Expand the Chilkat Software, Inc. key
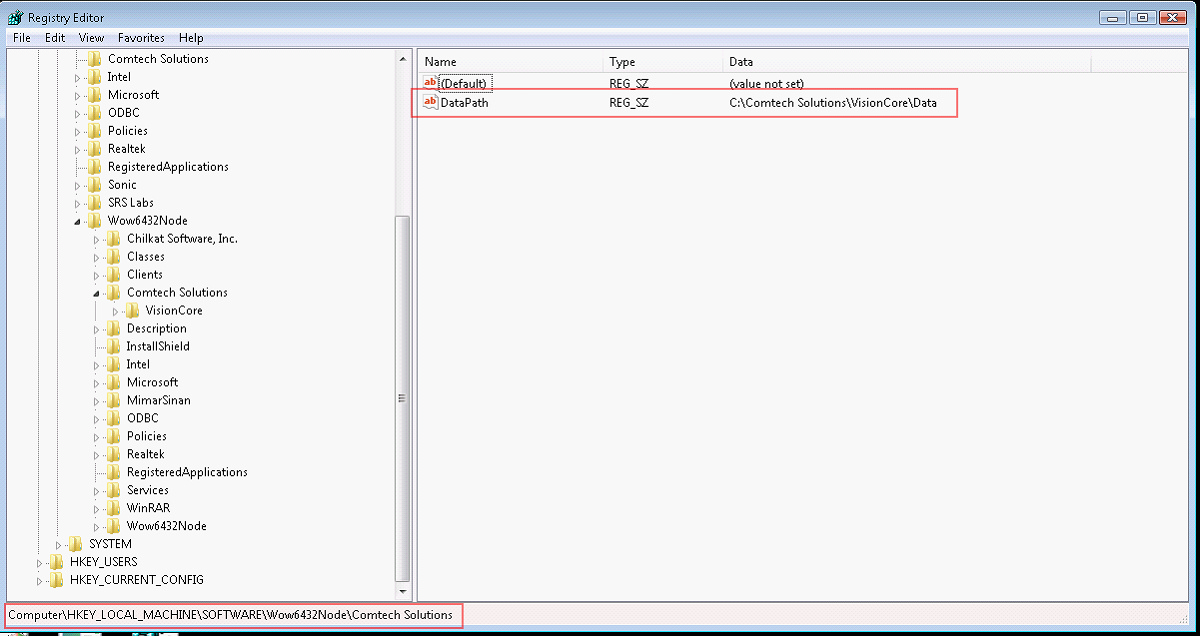 (x=98, y=239)
